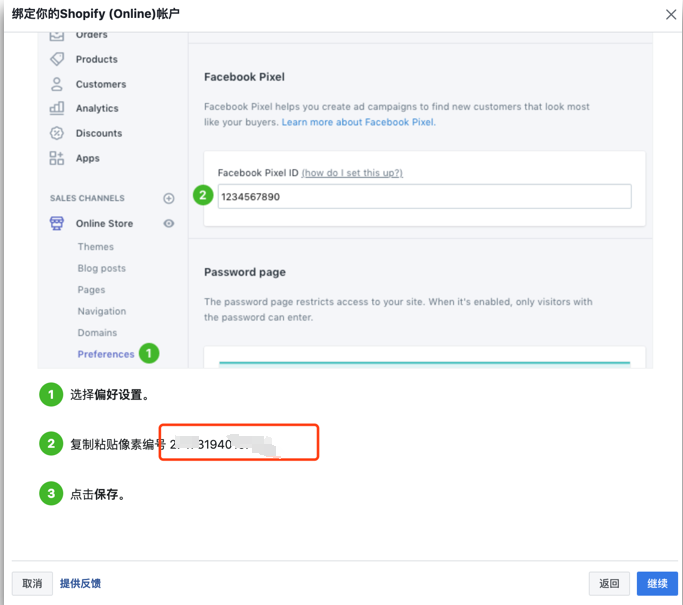683x605 pixels.
Task: Open the Products menu item
Action: click(97, 59)
